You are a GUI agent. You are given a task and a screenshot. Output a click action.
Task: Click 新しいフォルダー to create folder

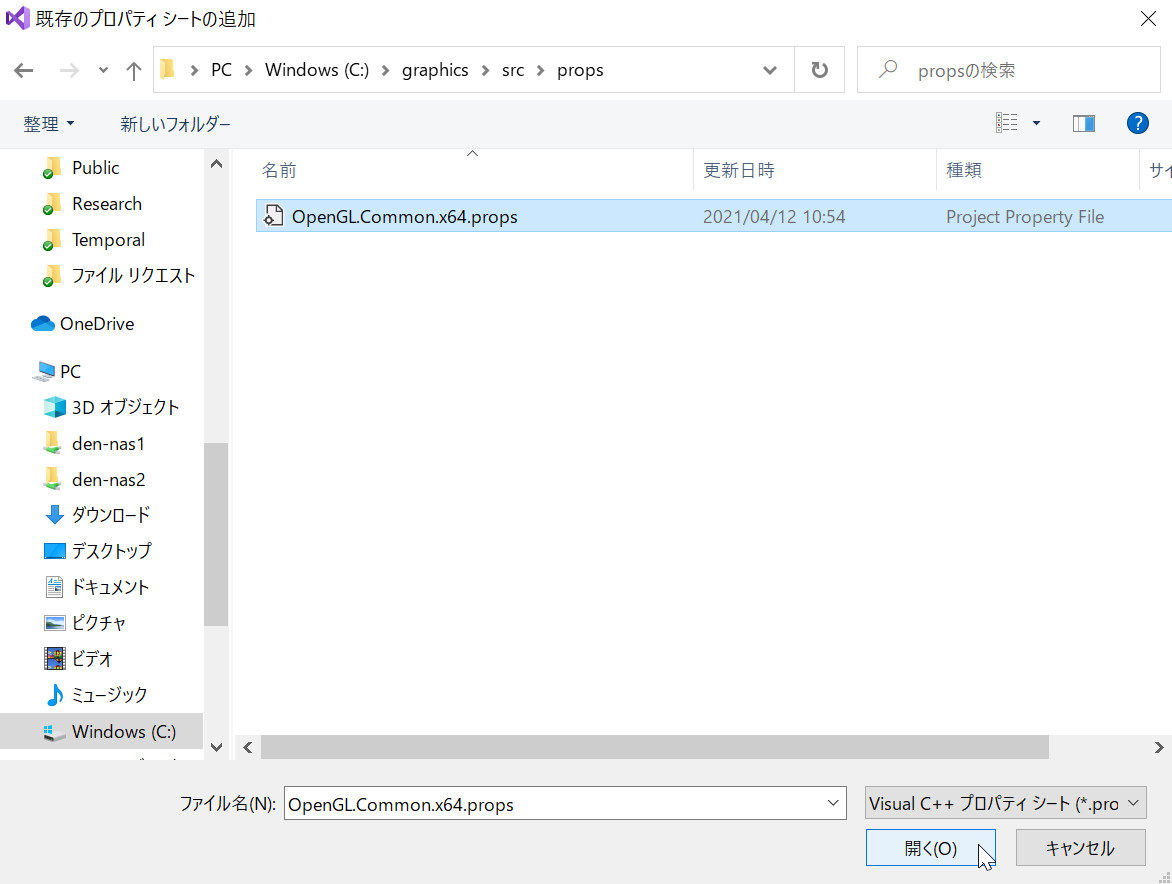click(175, 124)
